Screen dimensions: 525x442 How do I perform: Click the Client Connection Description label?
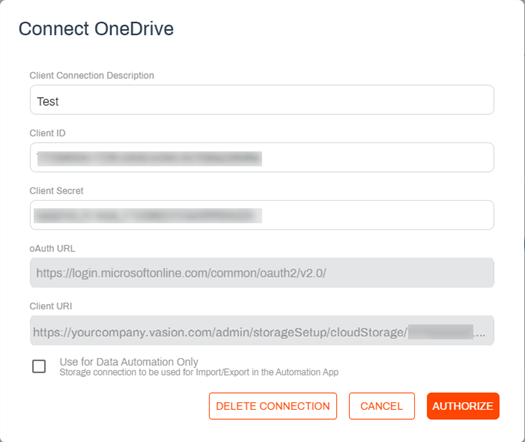click(x=92, y=75)
